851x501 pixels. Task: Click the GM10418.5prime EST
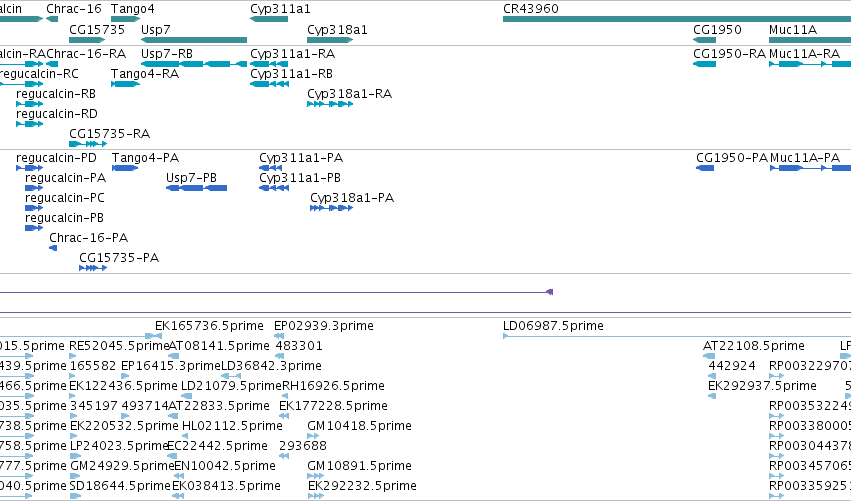point(313,436)
